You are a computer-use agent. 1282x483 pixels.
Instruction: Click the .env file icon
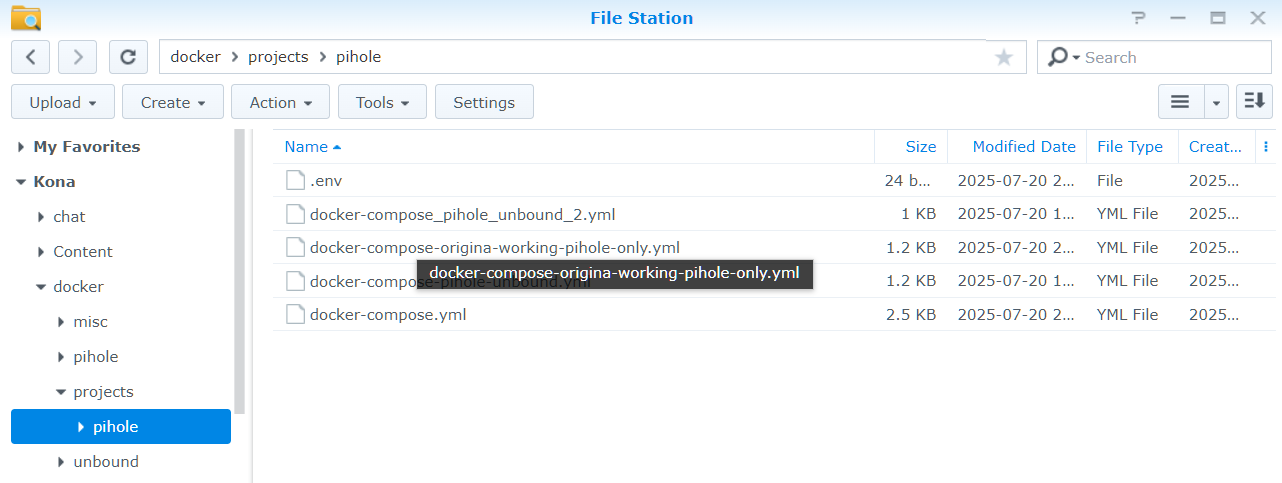pos(295,181)
